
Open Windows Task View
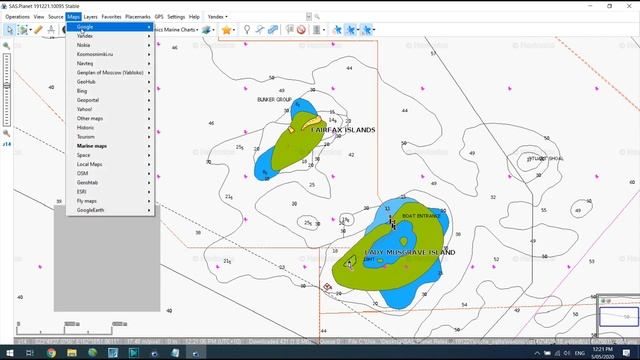point(30,353)
